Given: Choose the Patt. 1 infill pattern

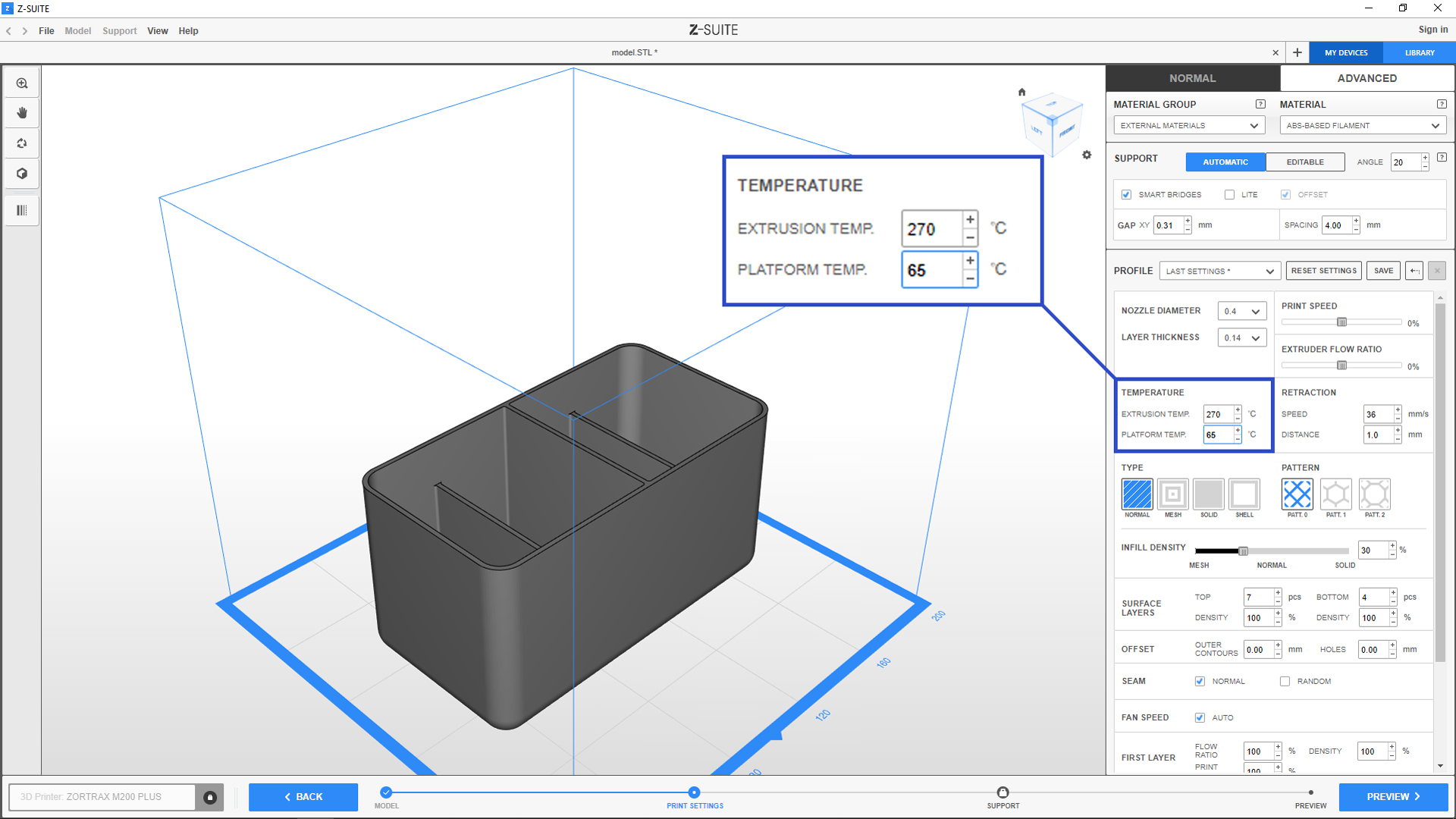Looking at the screenshot, I should coord(1335,494).
